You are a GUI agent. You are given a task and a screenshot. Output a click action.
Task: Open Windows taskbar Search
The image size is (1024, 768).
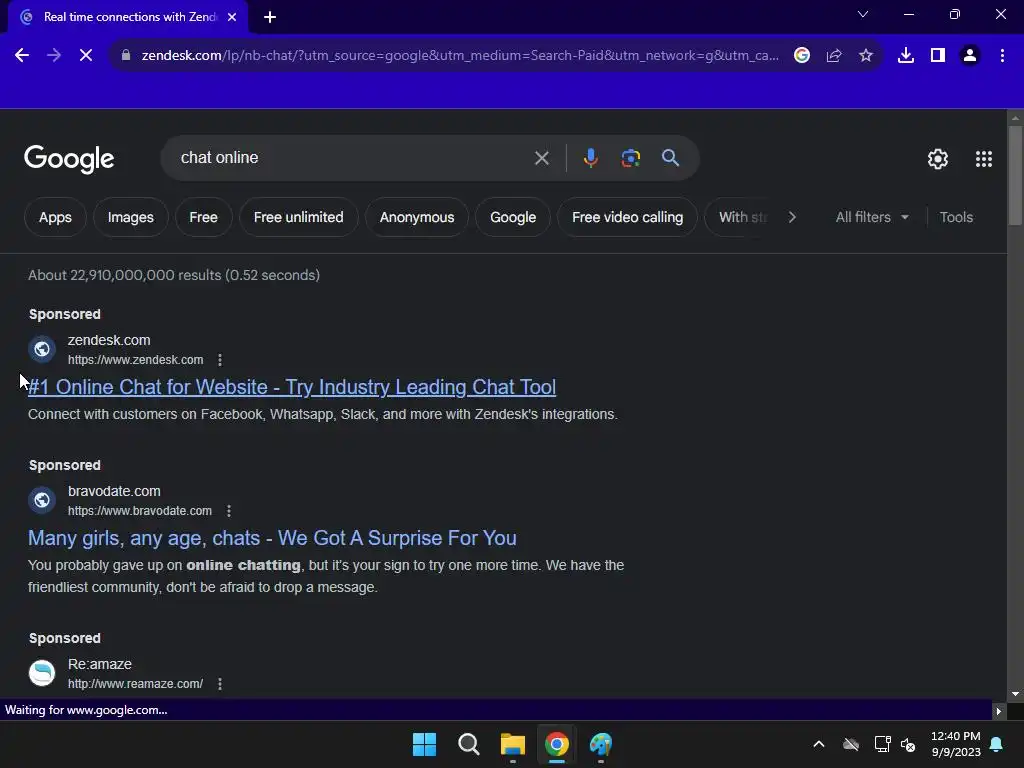[468, 744]
